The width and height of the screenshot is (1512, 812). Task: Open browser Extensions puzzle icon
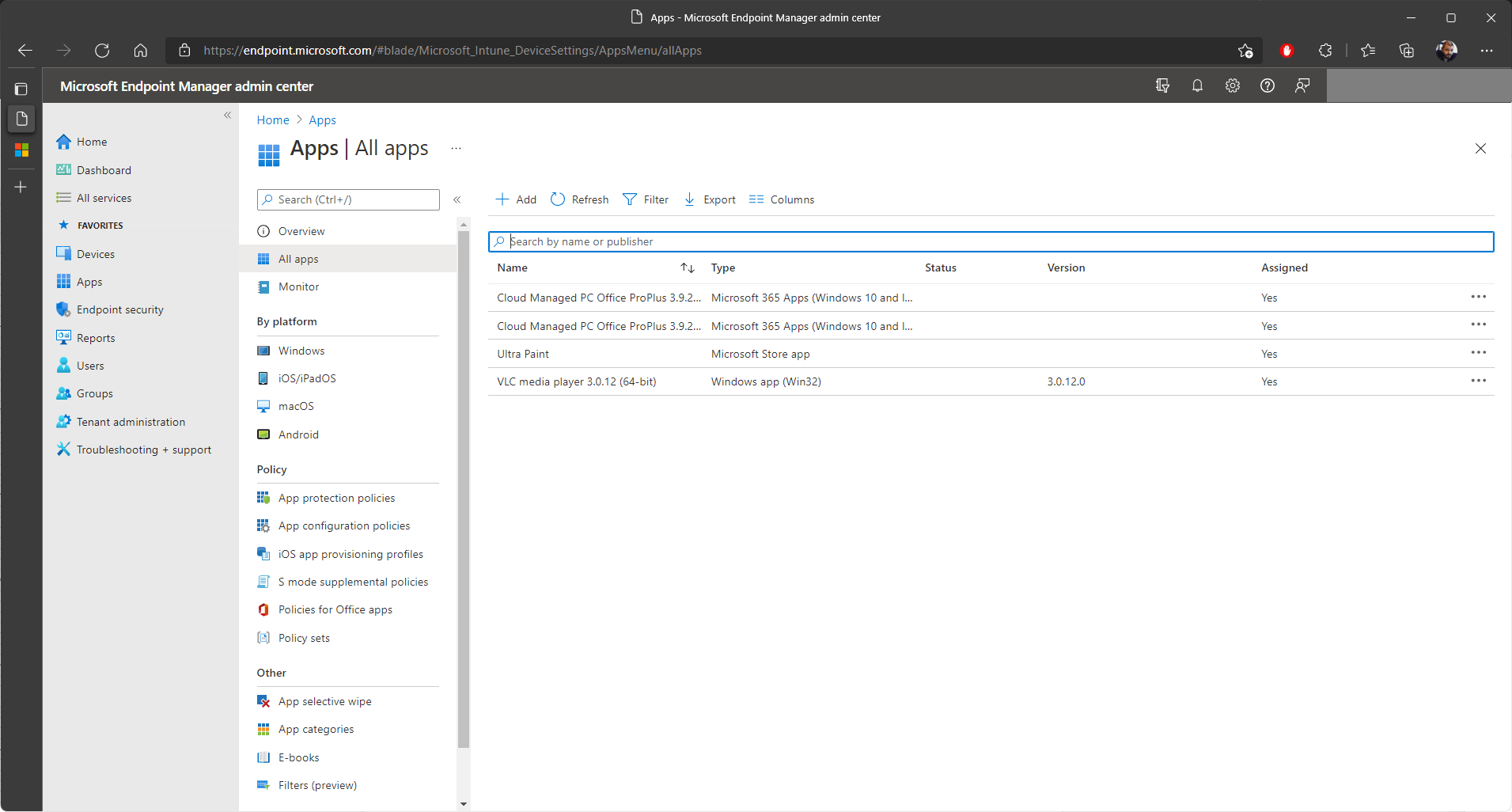[x=1325, y=51]
